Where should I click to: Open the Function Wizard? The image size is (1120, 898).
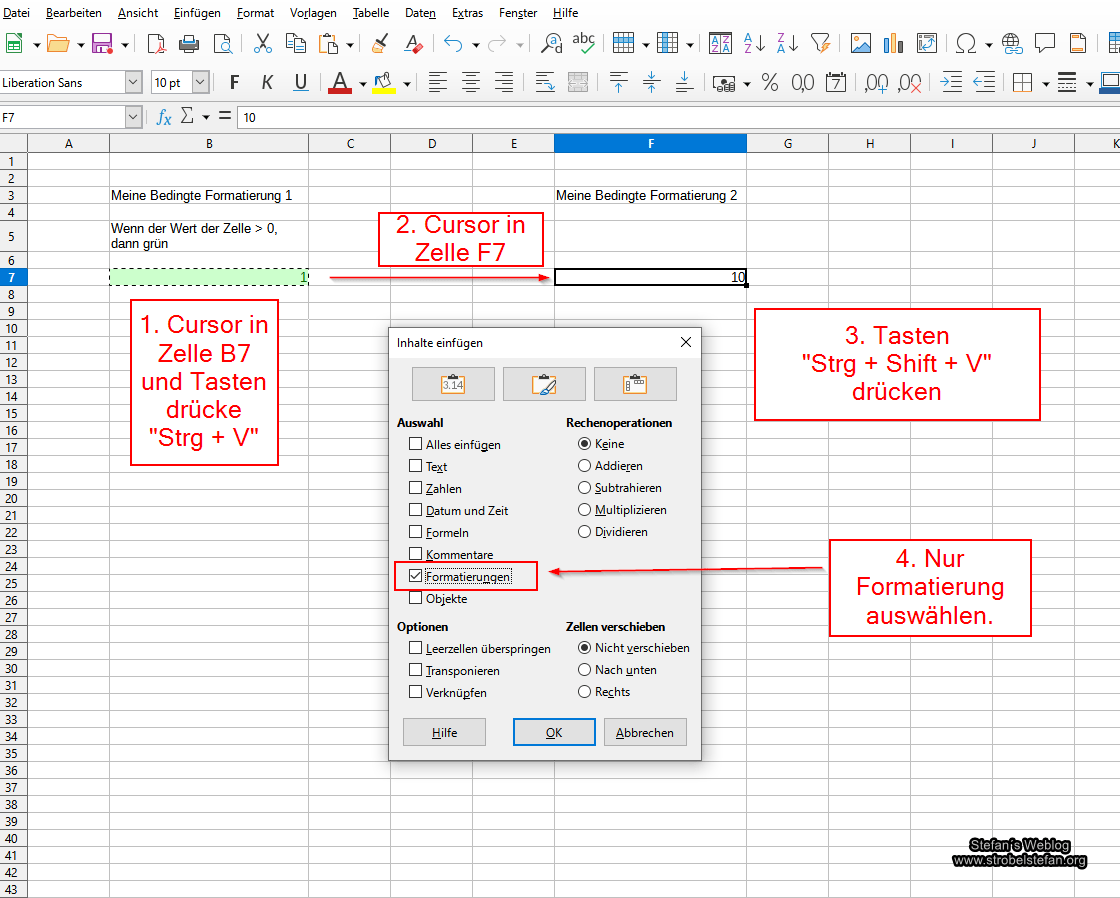[163, 117]
